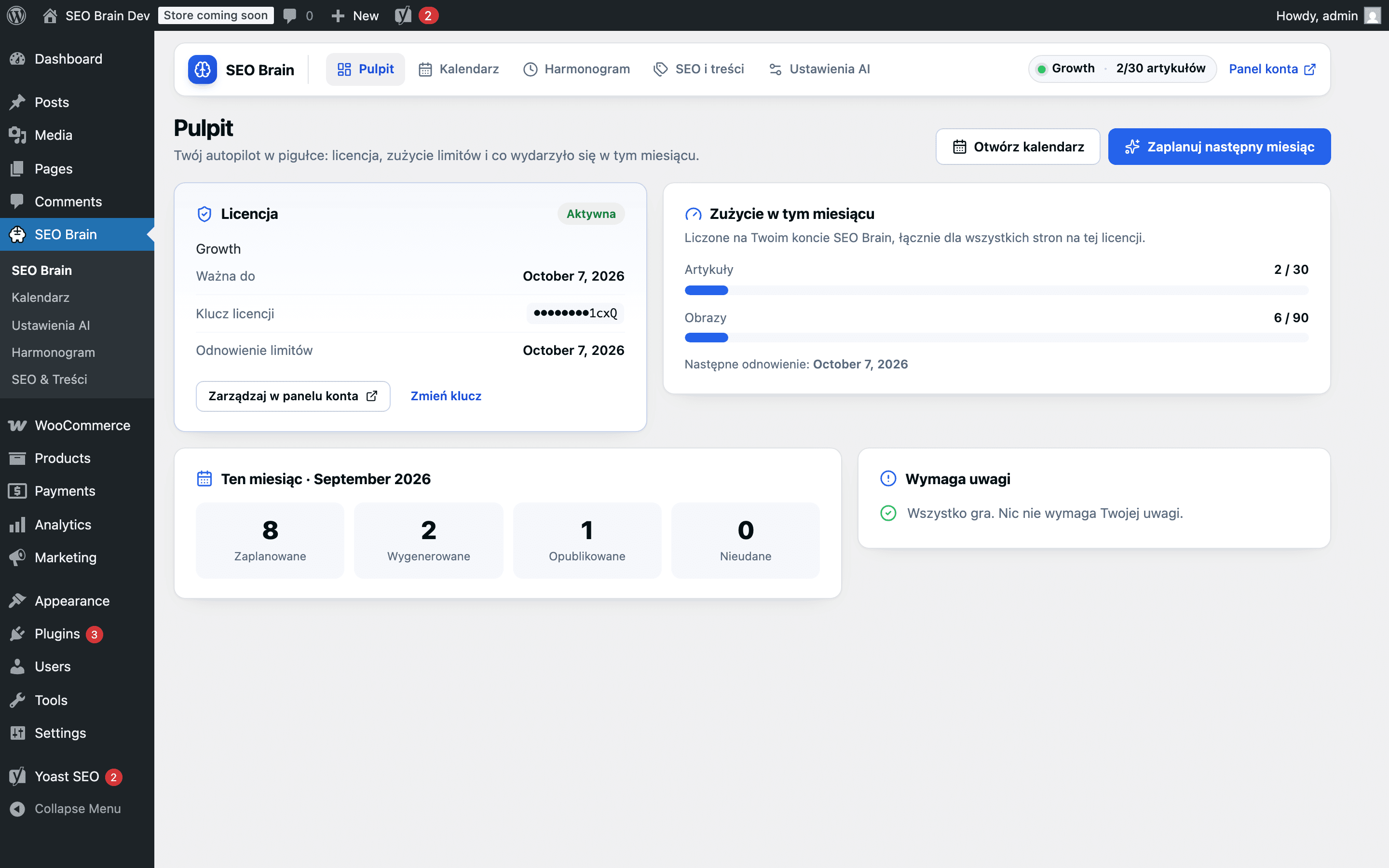
Task: Switch to the Pulpit tab
Action: 366,69
